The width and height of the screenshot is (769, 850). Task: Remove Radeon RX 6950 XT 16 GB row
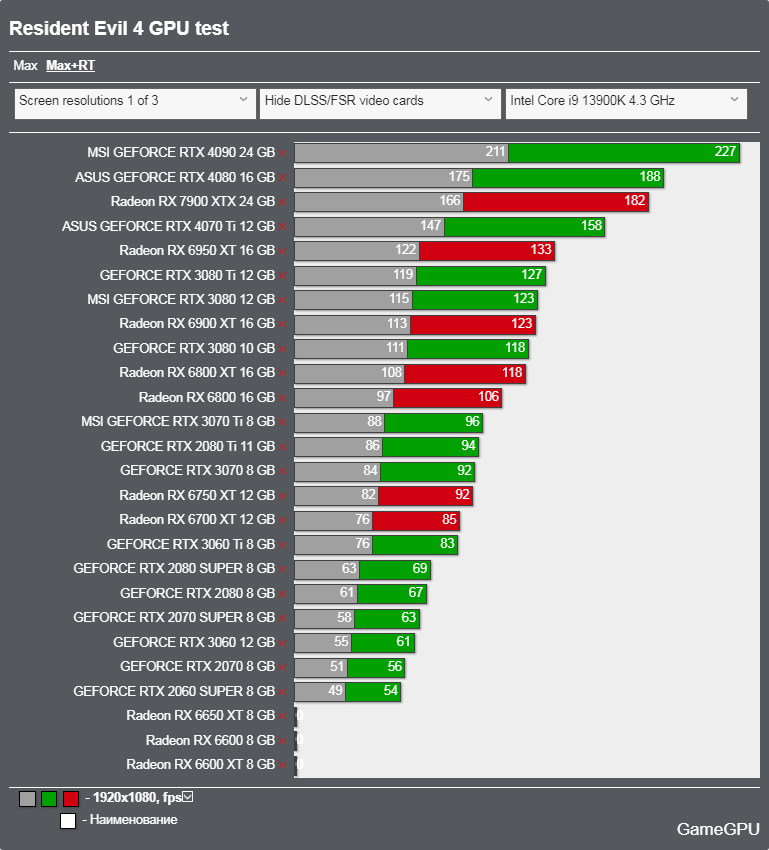tap(282, 251)
